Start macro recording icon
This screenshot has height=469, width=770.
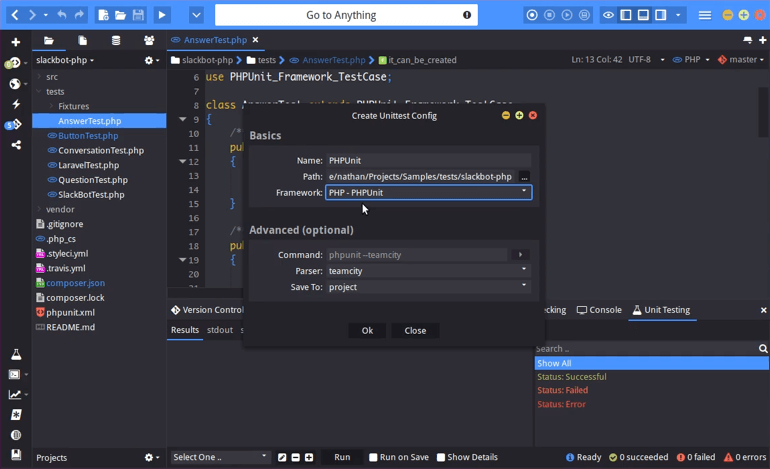532,15
